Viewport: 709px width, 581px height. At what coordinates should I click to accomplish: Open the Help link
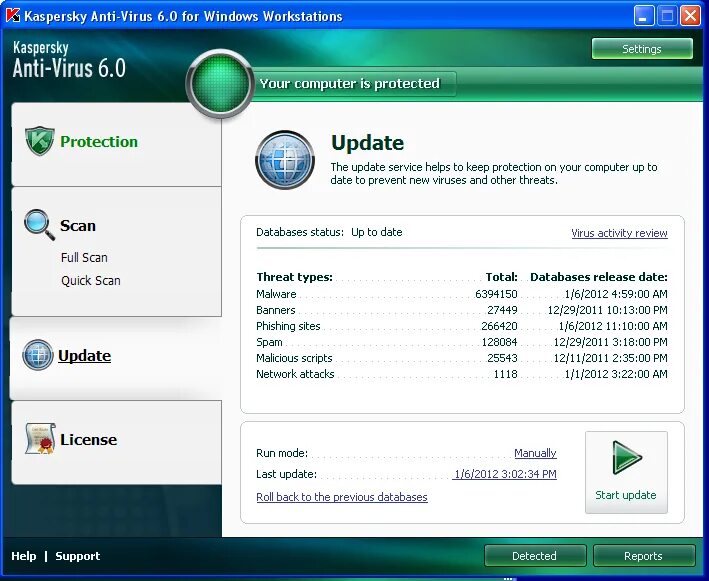pos(24,556)
